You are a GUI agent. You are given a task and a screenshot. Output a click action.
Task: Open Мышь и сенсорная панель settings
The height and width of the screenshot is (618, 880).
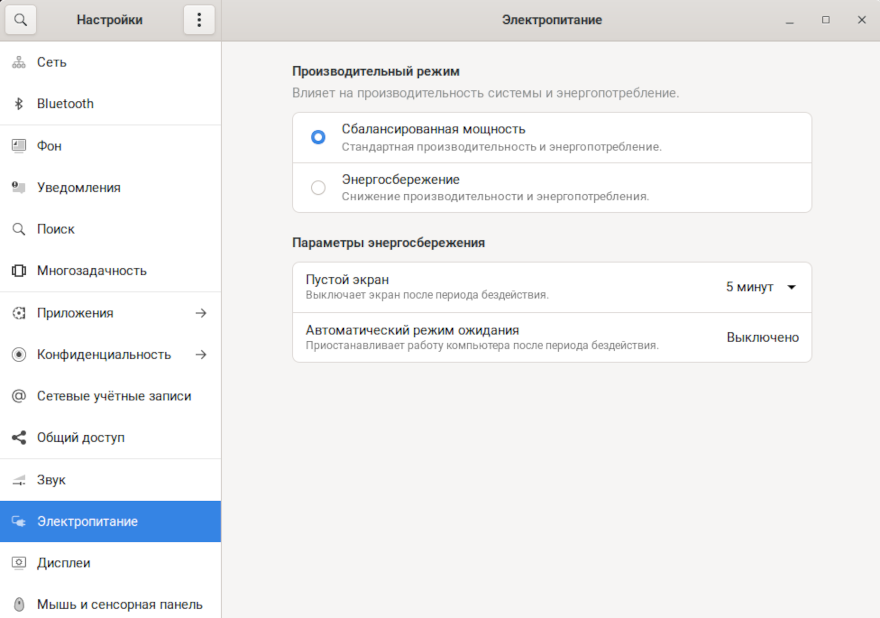[119, 604]
